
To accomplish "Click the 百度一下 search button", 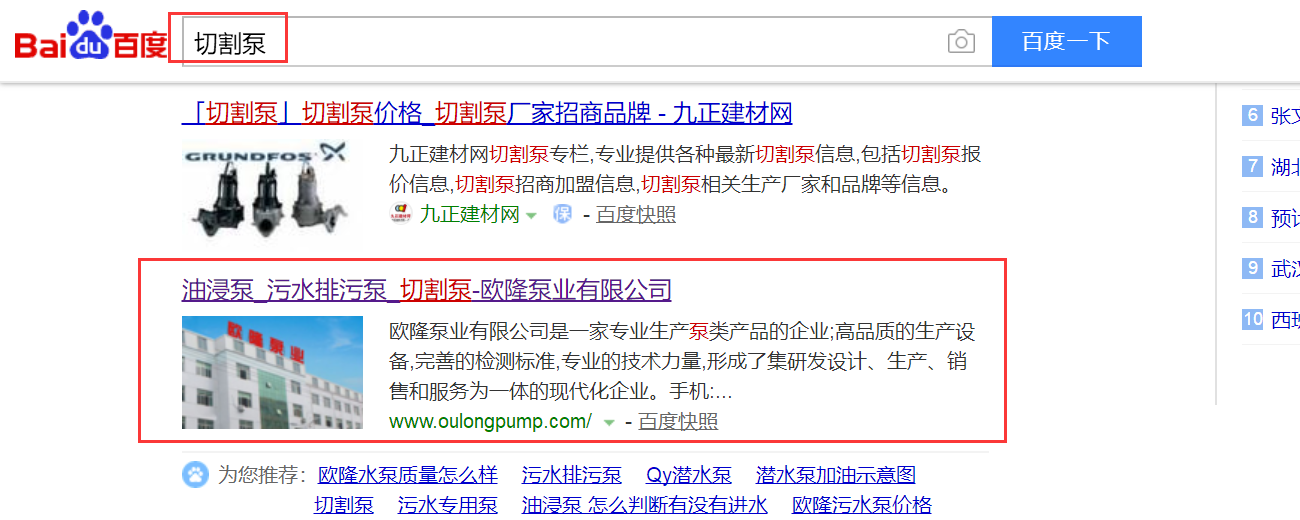I will (1066, 41).
